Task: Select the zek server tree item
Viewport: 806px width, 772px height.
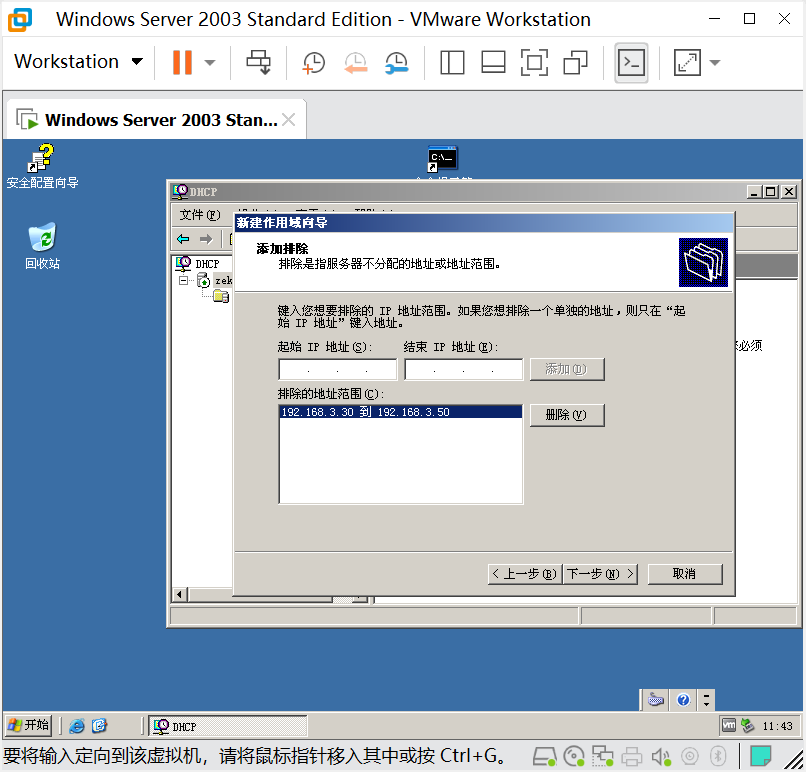Action: click(215, 280)
